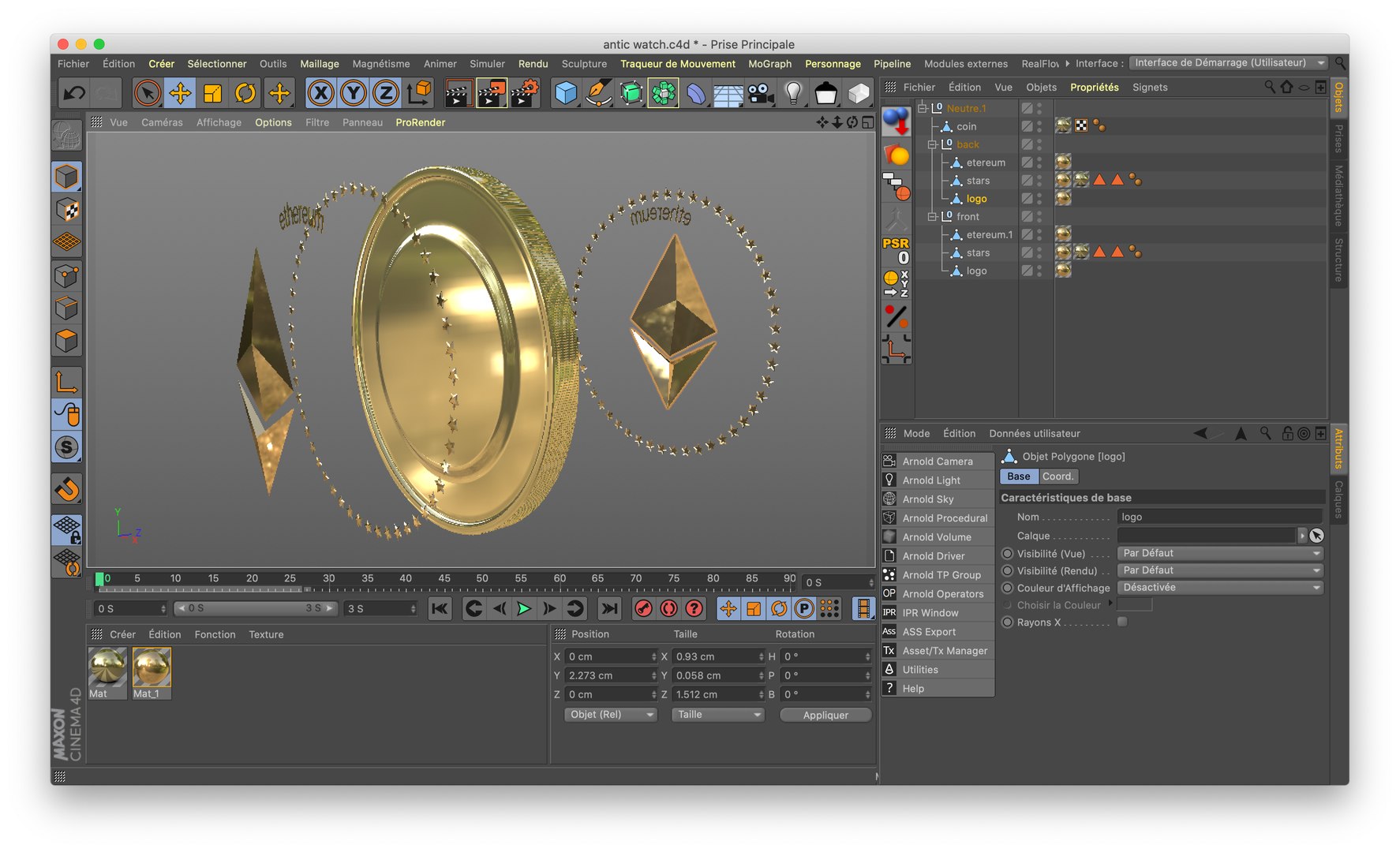The image size is (1400, 852).
Task: Open ASS Export entry
Action: [938, 632]
